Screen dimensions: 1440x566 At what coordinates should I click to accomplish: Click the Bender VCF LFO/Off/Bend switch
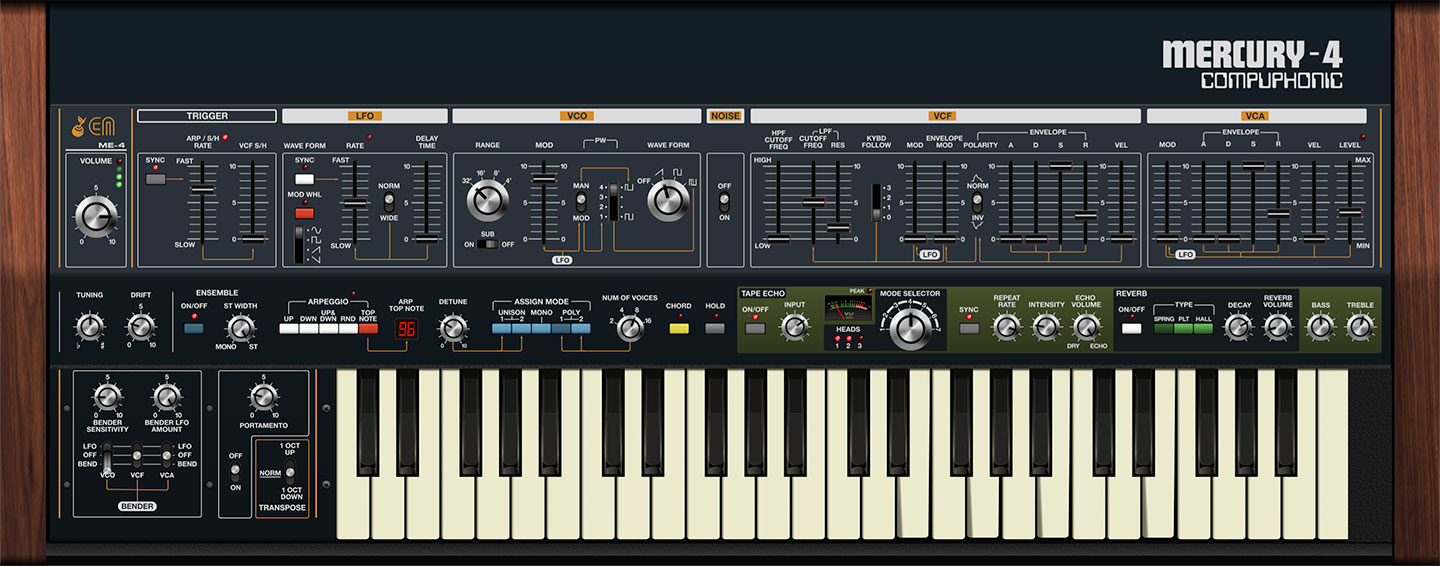[137, 455]
